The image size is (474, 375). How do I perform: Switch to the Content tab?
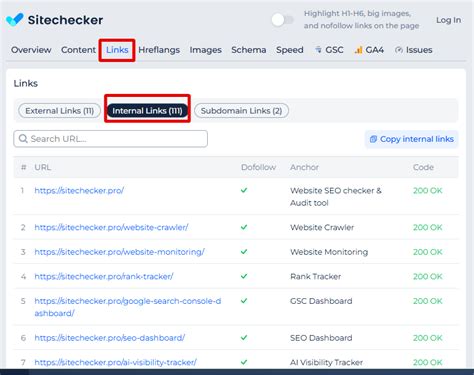point(78,50)
